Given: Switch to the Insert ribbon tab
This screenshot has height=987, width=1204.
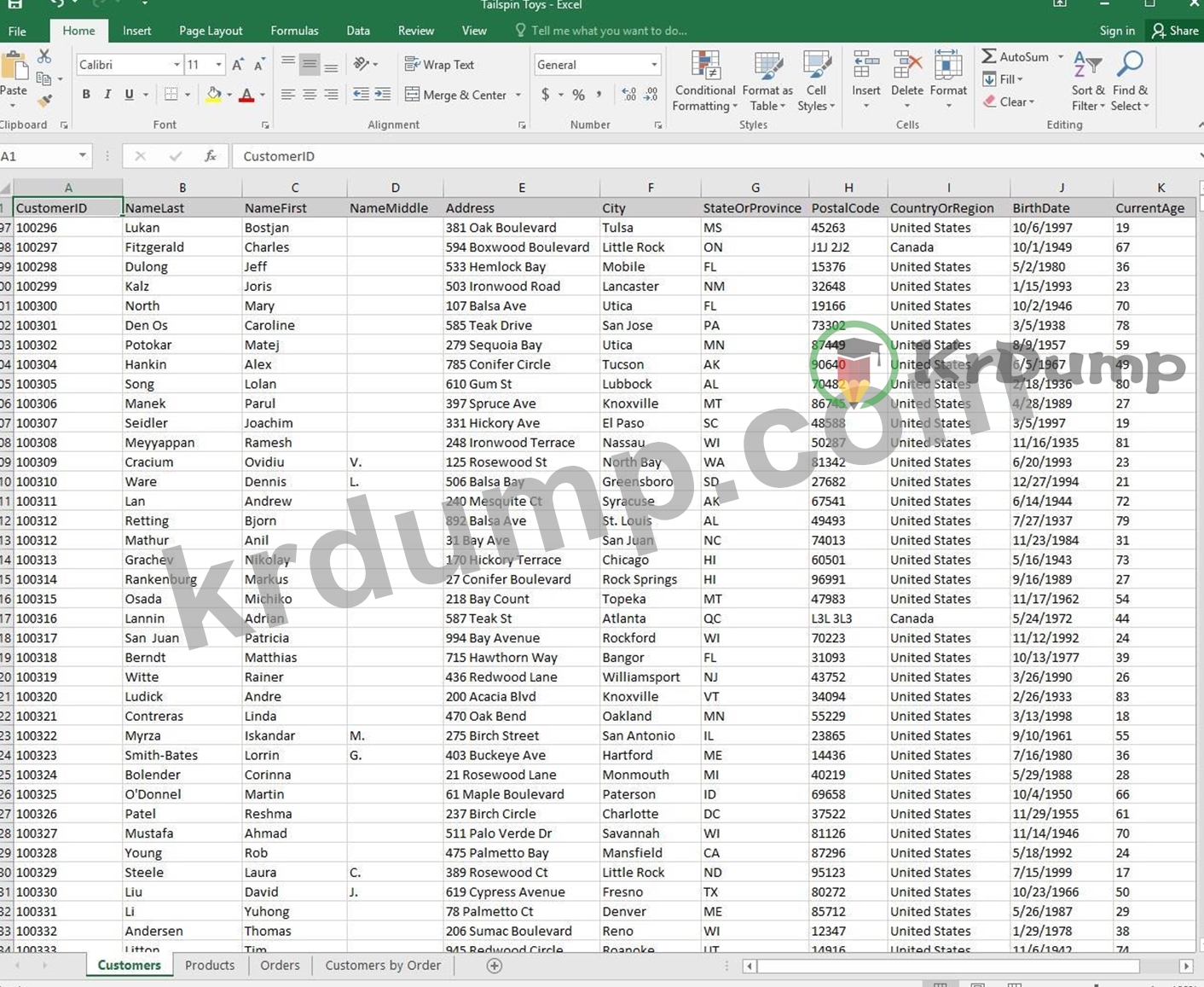Looking at the screenshot, I should click(x=136, y=31).
